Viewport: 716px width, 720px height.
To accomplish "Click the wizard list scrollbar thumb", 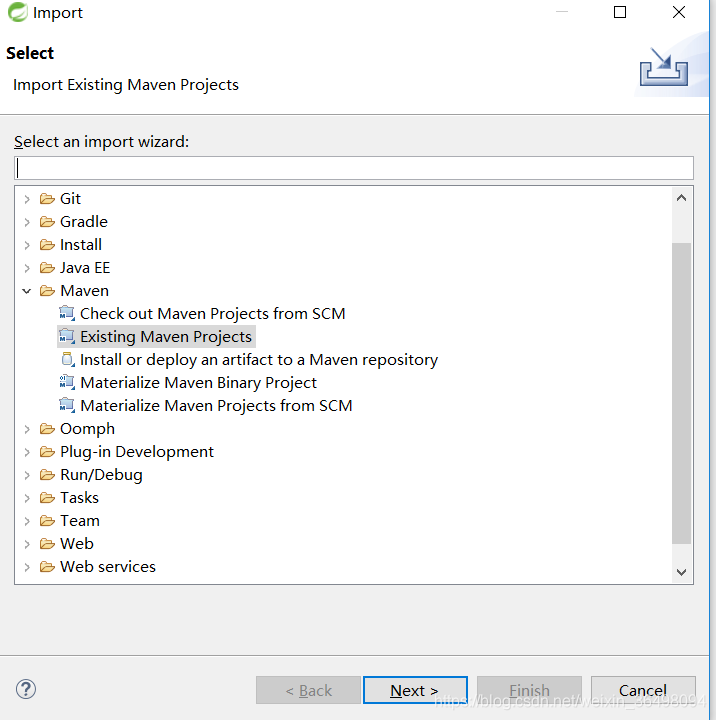I will (x=682, y=393).
